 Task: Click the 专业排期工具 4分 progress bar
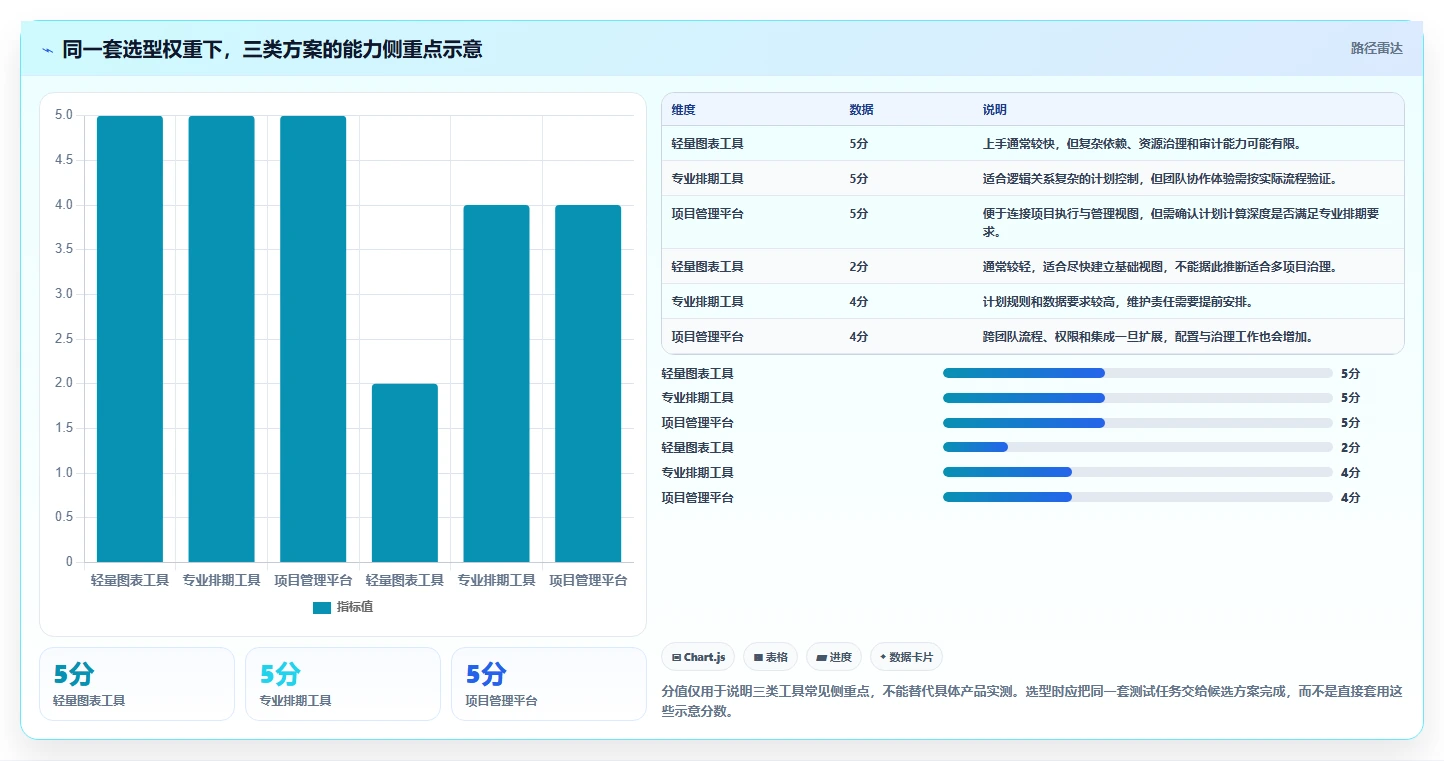click(1138, 472)
